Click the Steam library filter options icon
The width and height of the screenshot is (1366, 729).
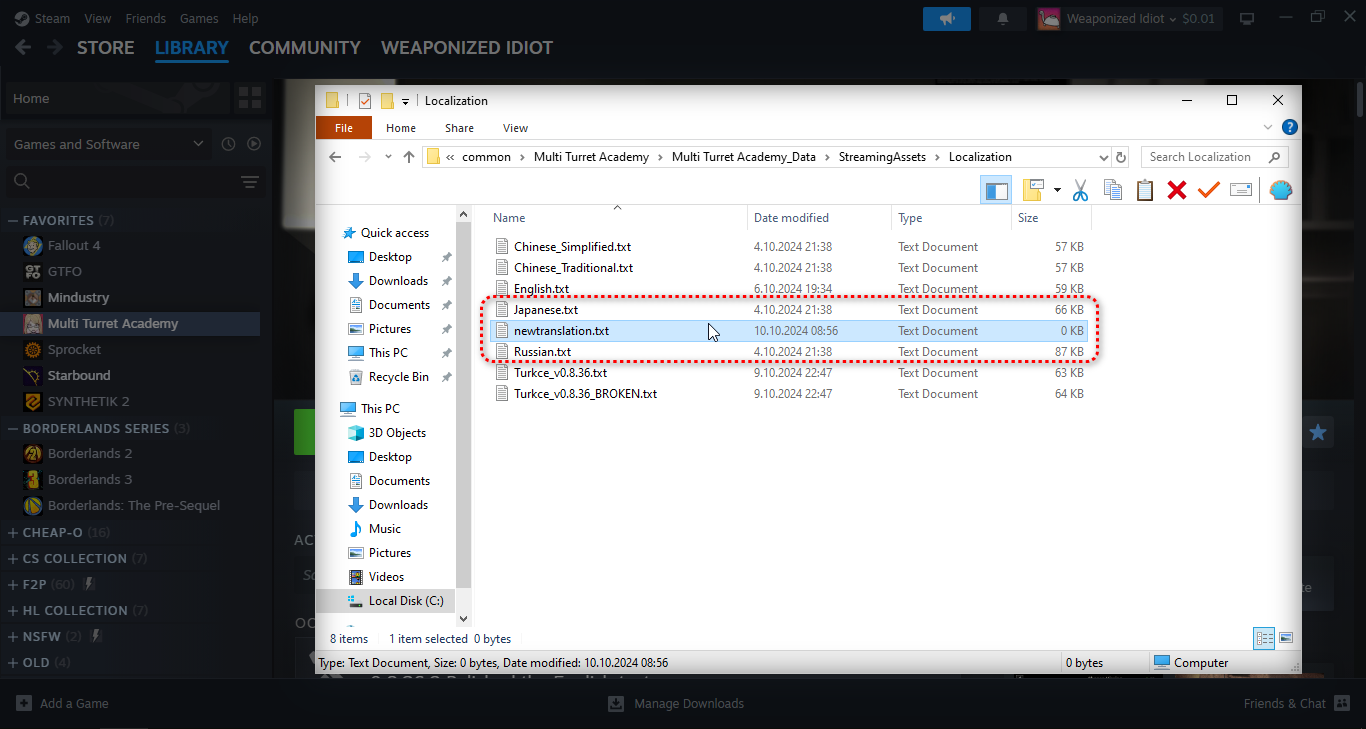click(x=250, y=182)
